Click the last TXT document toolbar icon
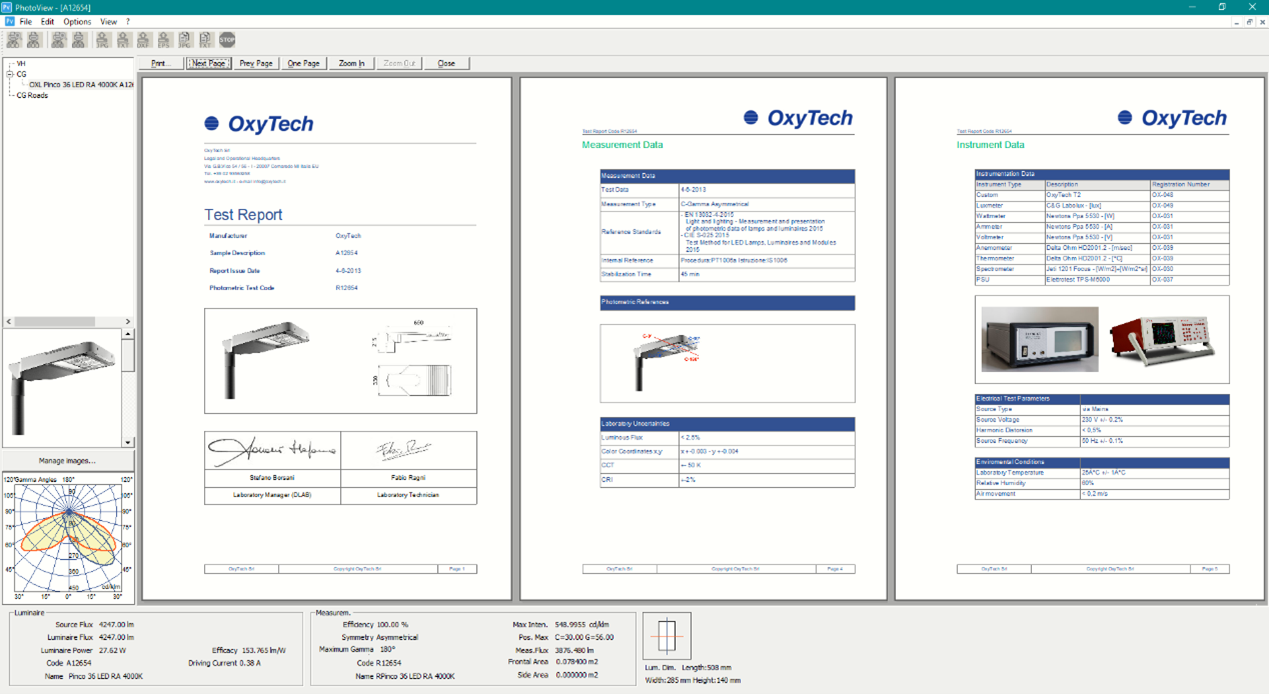1269x694 pixels. pos(206,40)
